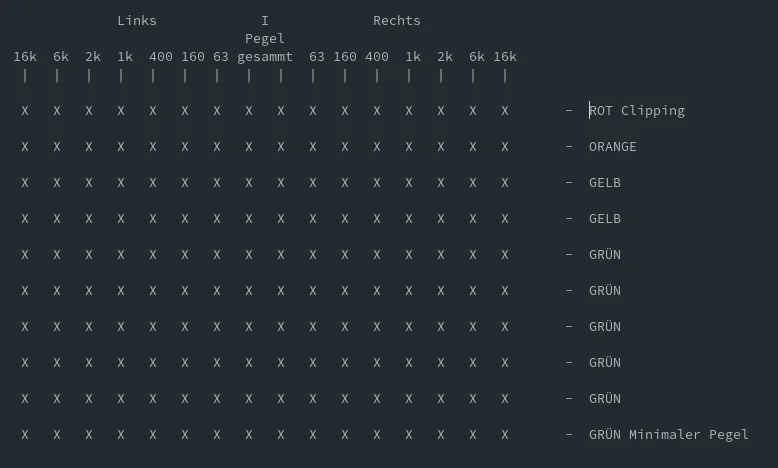Click the 'ROT Clipping' row label
The width and height of the screenshot is (778, 468).
coord(637,110)
